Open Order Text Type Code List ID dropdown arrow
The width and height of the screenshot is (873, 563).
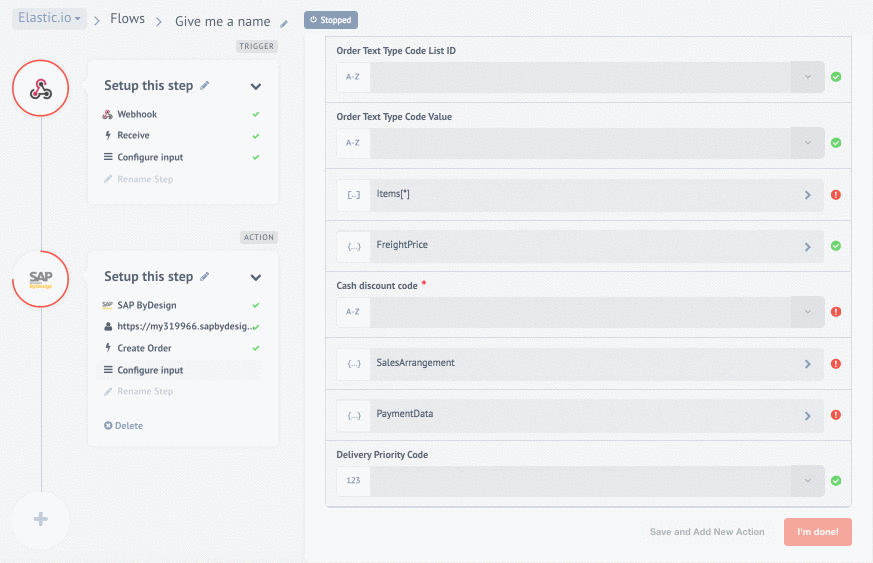tap(808, 77)
